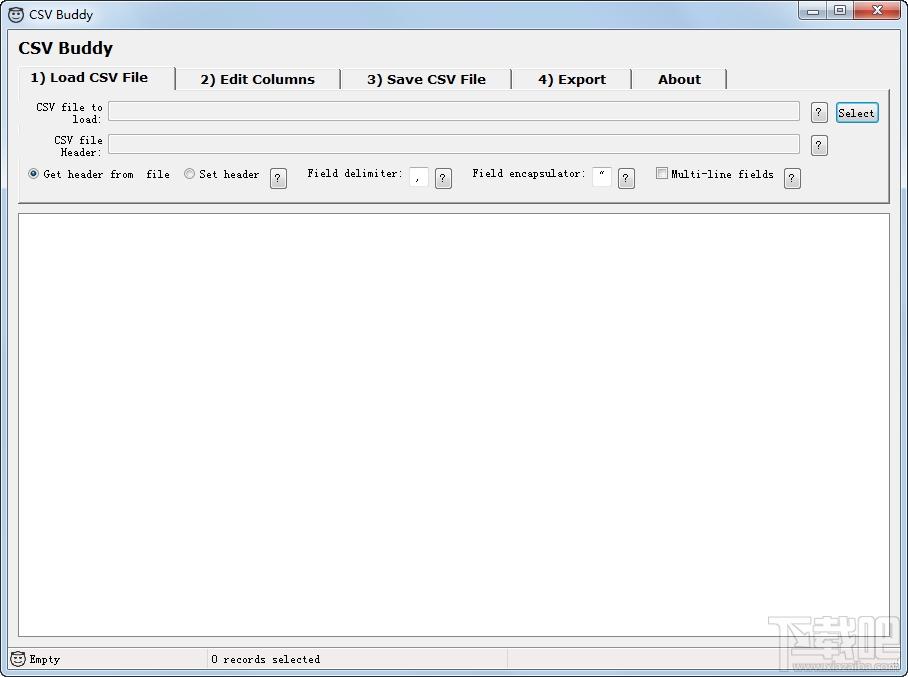
Task: Click help icon beside CSV file Header
Action: (819, 145)
